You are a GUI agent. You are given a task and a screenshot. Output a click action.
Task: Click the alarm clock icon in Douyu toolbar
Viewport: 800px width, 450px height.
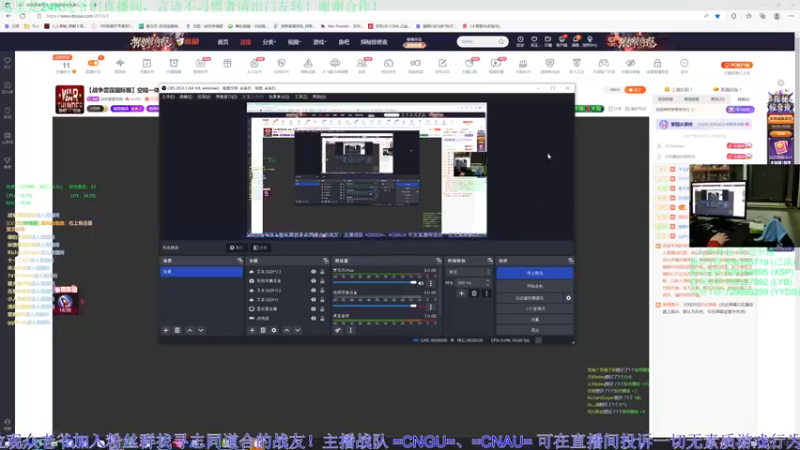[x=174, y=63]
